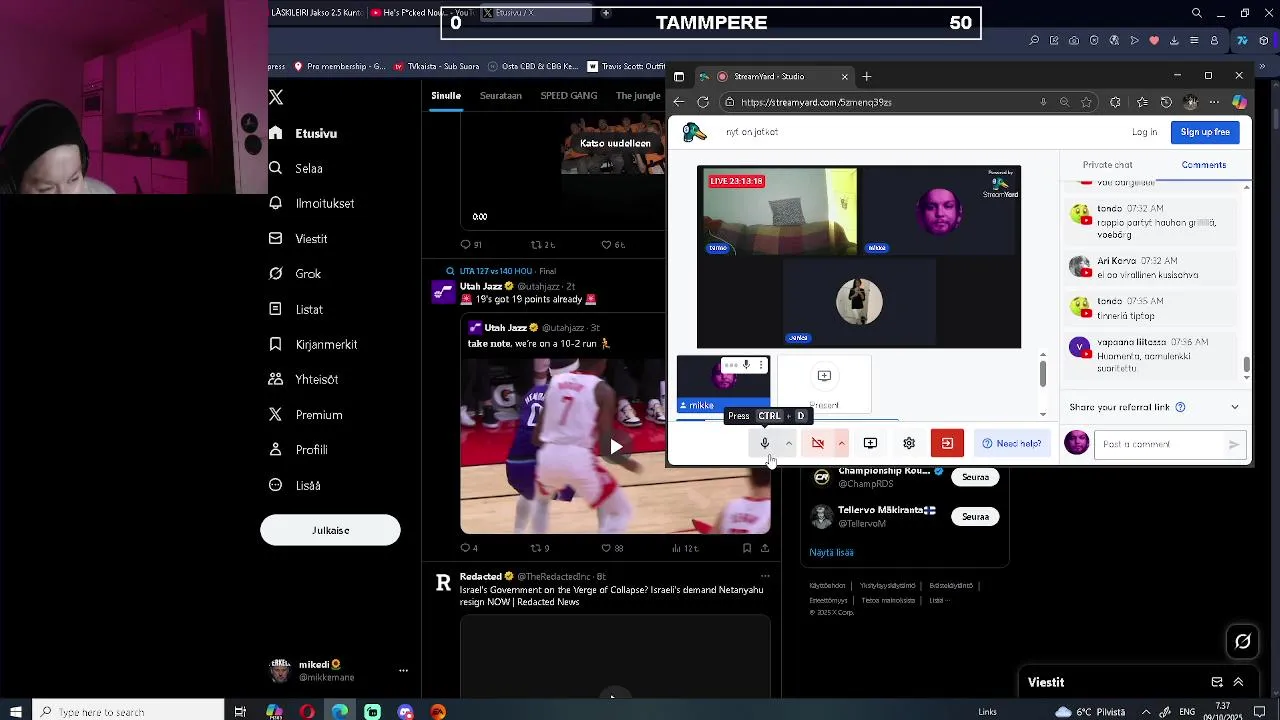Expand Share your referral link section
1280x720 pixels.
click(1234, 407)
